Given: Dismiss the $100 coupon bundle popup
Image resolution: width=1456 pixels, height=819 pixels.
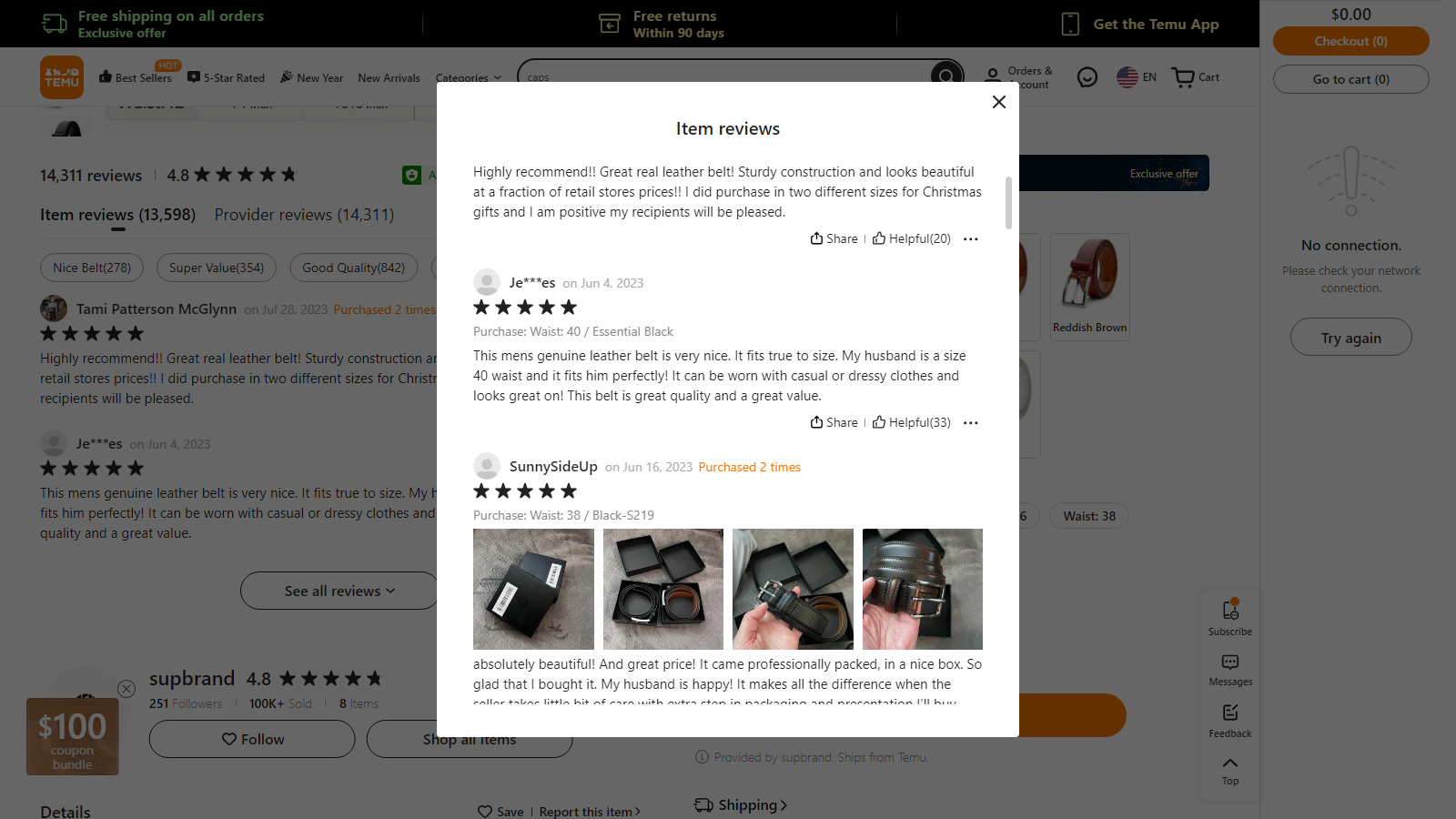Looking at the screenshot, I should (x=126, y=689).
